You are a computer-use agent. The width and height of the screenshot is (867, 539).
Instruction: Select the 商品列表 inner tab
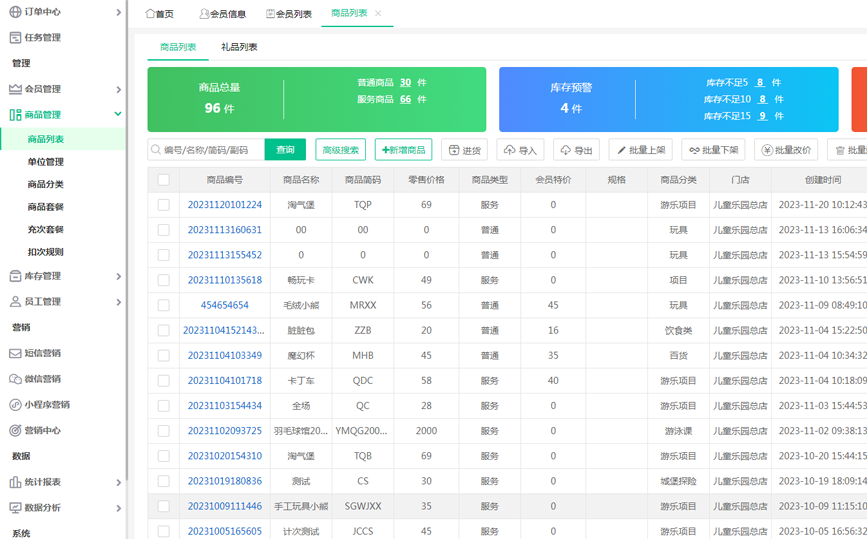pos(178,47)
